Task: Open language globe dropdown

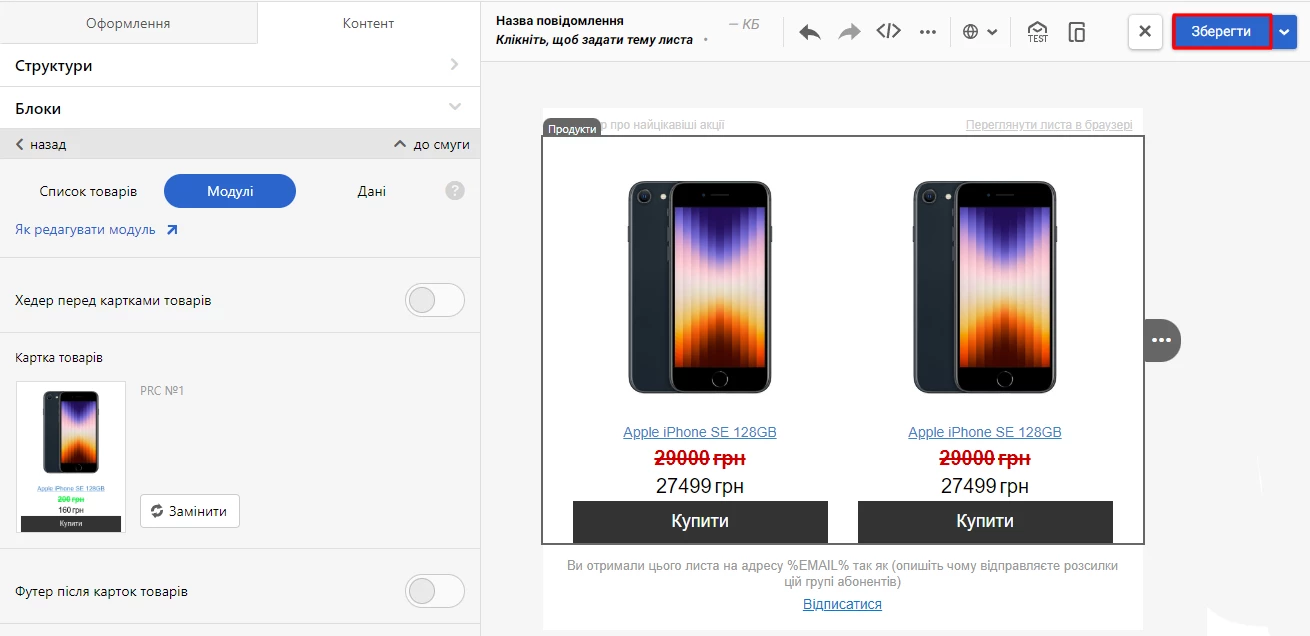Action: click(x=980, y=32)
